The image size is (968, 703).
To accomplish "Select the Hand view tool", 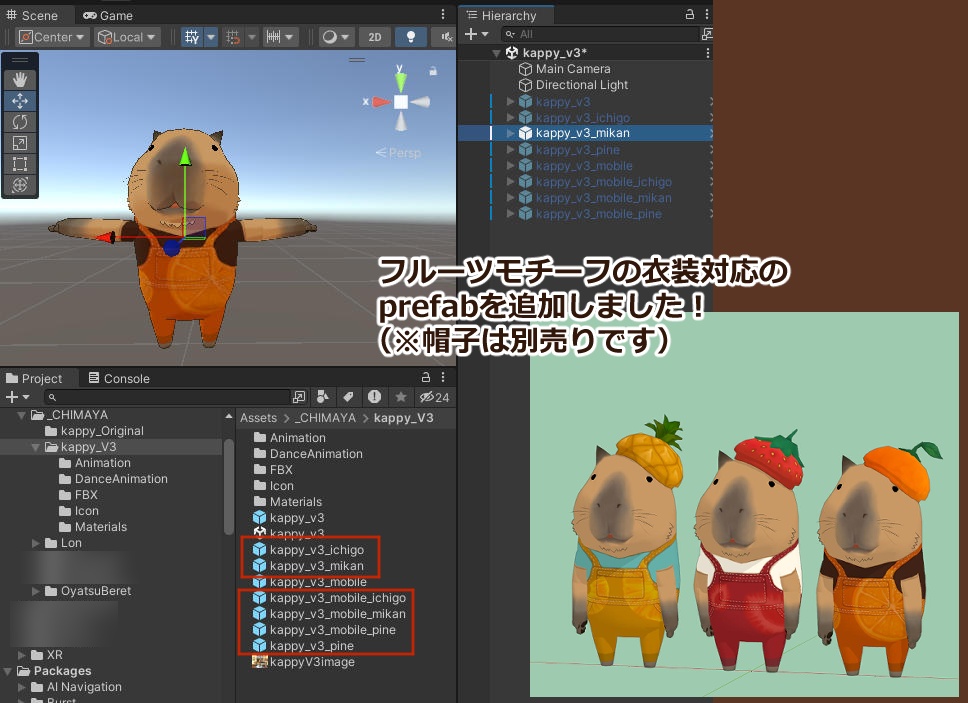I will (20, 80).
